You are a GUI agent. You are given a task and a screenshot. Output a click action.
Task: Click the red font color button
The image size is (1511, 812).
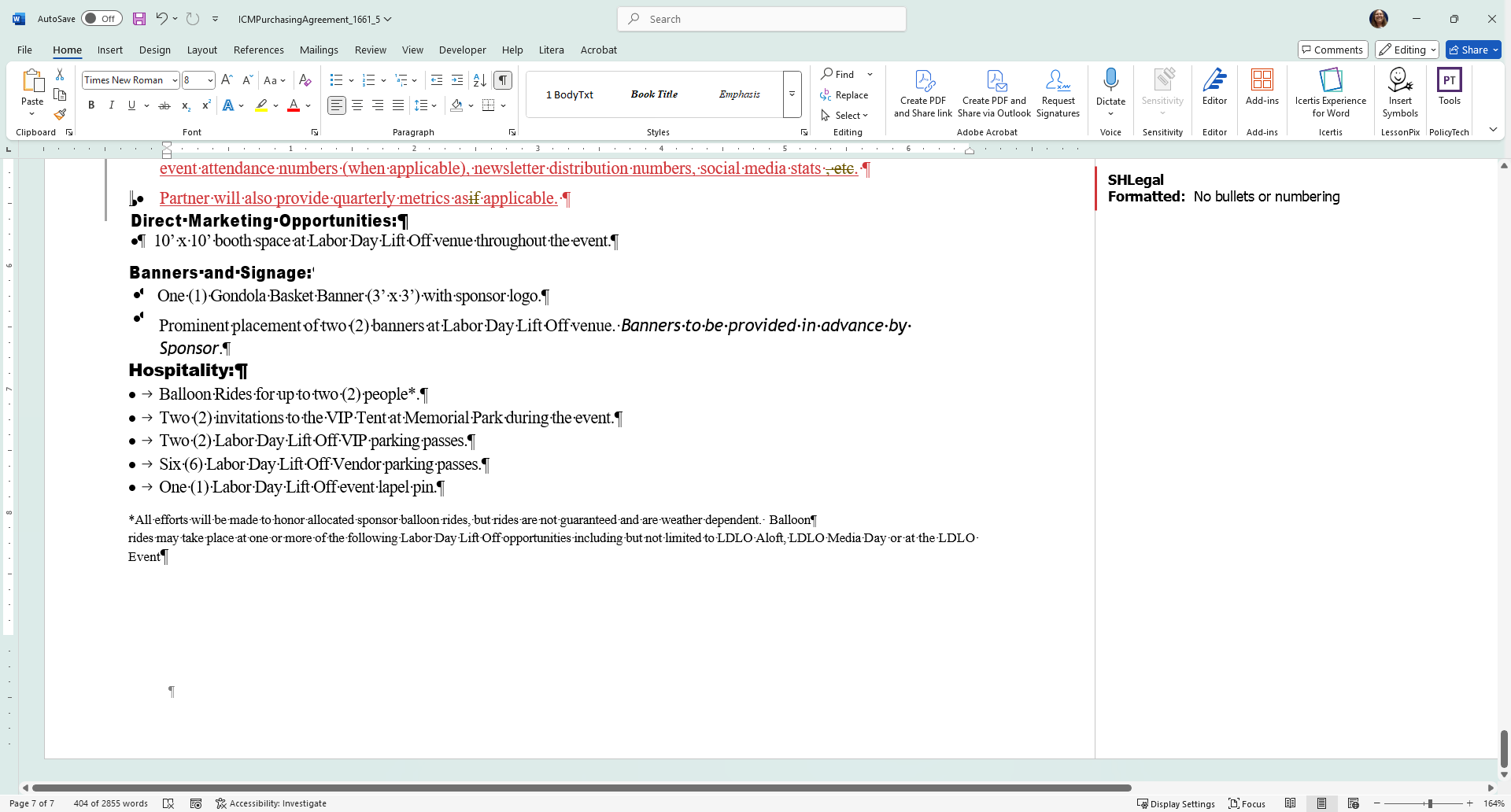click(294, 105)
